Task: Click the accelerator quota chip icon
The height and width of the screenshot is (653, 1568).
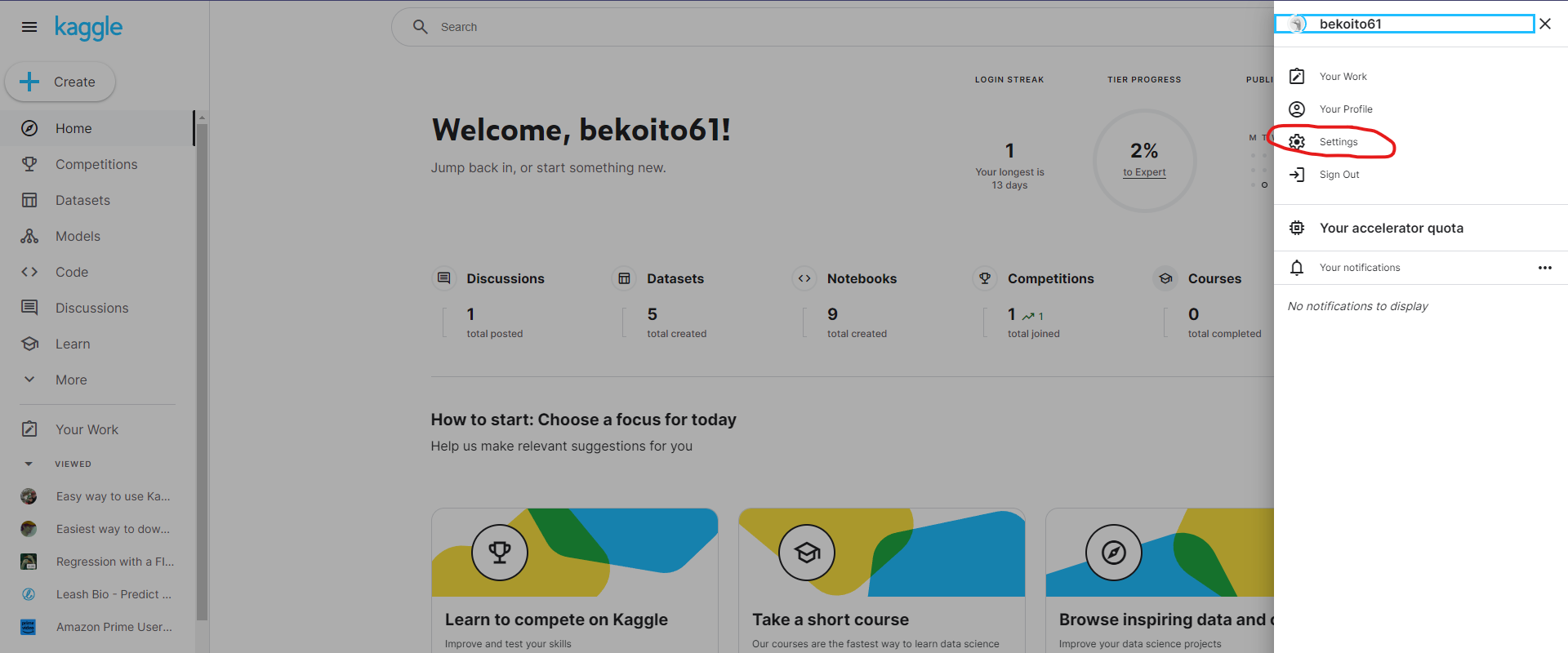Action: [x=1297, y=228]
